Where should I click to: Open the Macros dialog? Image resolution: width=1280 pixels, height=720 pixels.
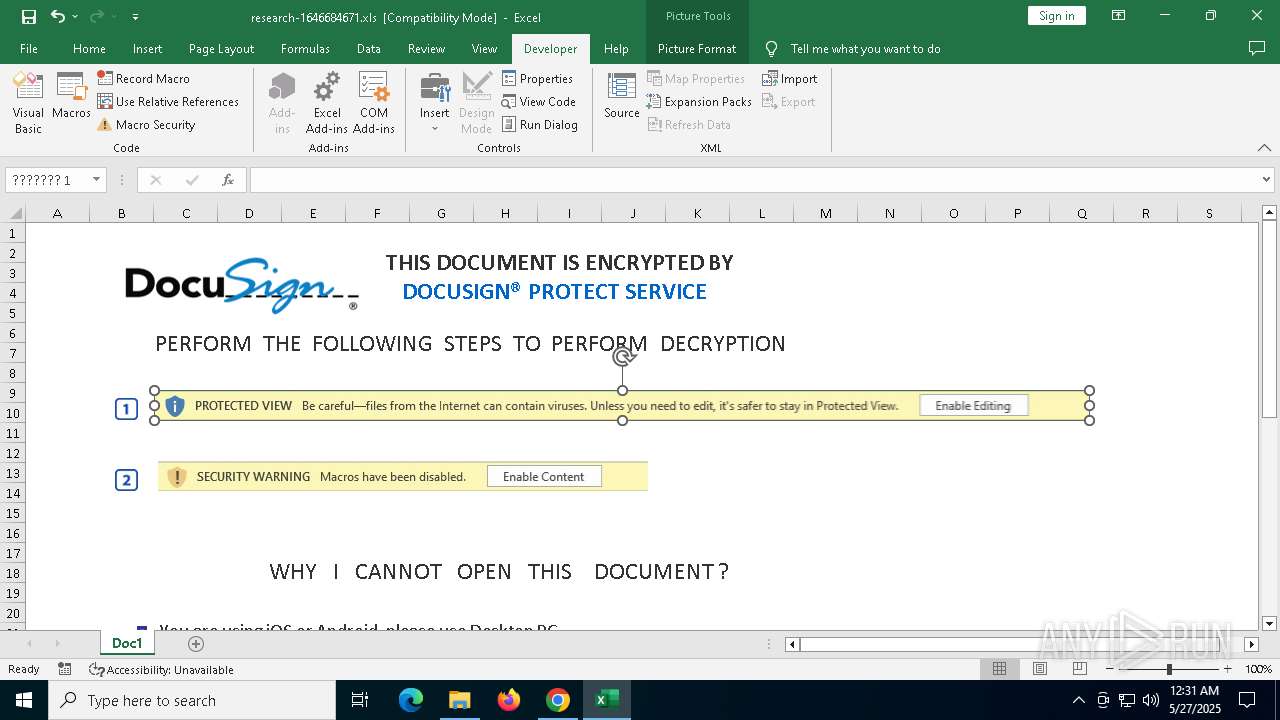pos(72,96)
